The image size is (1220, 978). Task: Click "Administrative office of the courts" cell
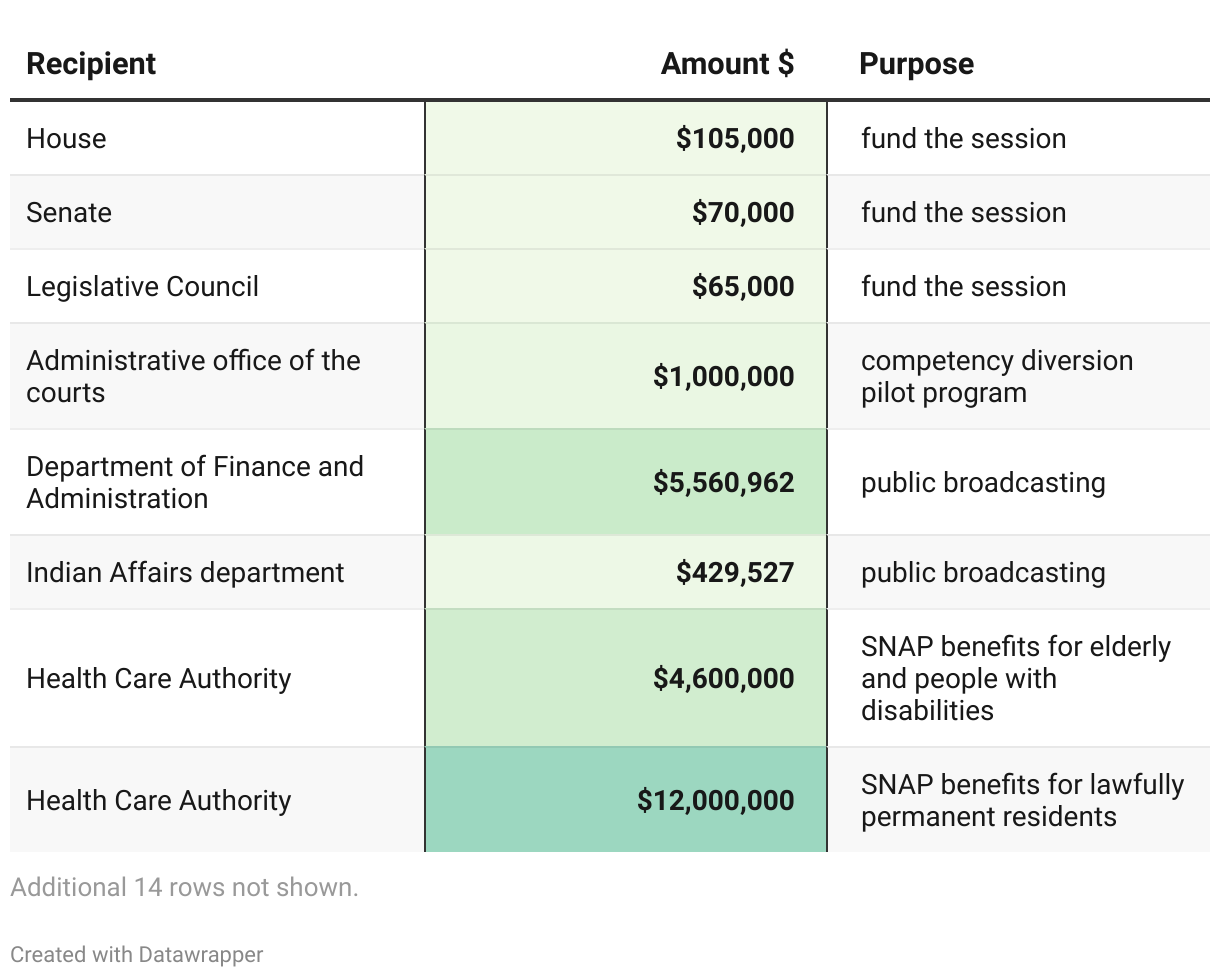193,376
